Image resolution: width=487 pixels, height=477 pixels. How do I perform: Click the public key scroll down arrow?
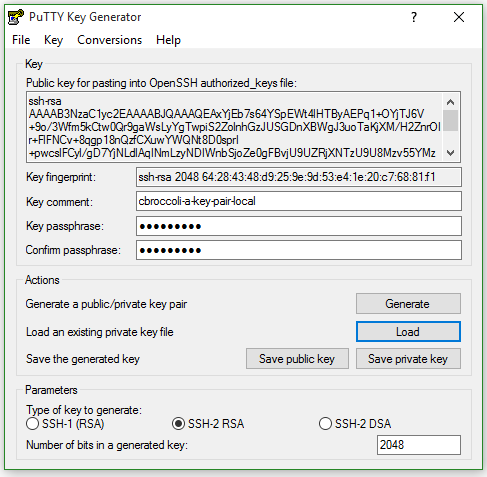(451, 153)
